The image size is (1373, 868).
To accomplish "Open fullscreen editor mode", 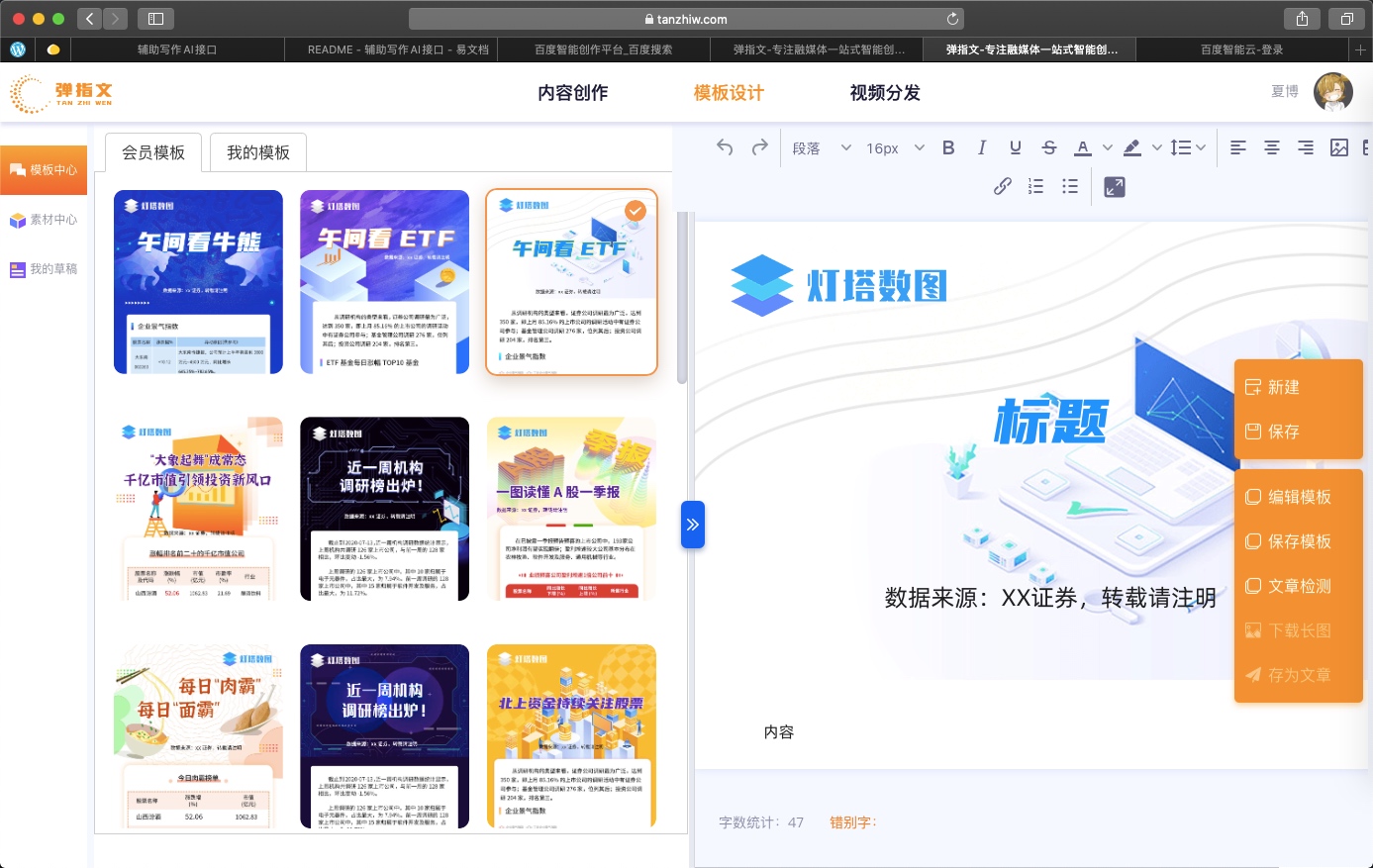I will 1115,186.
